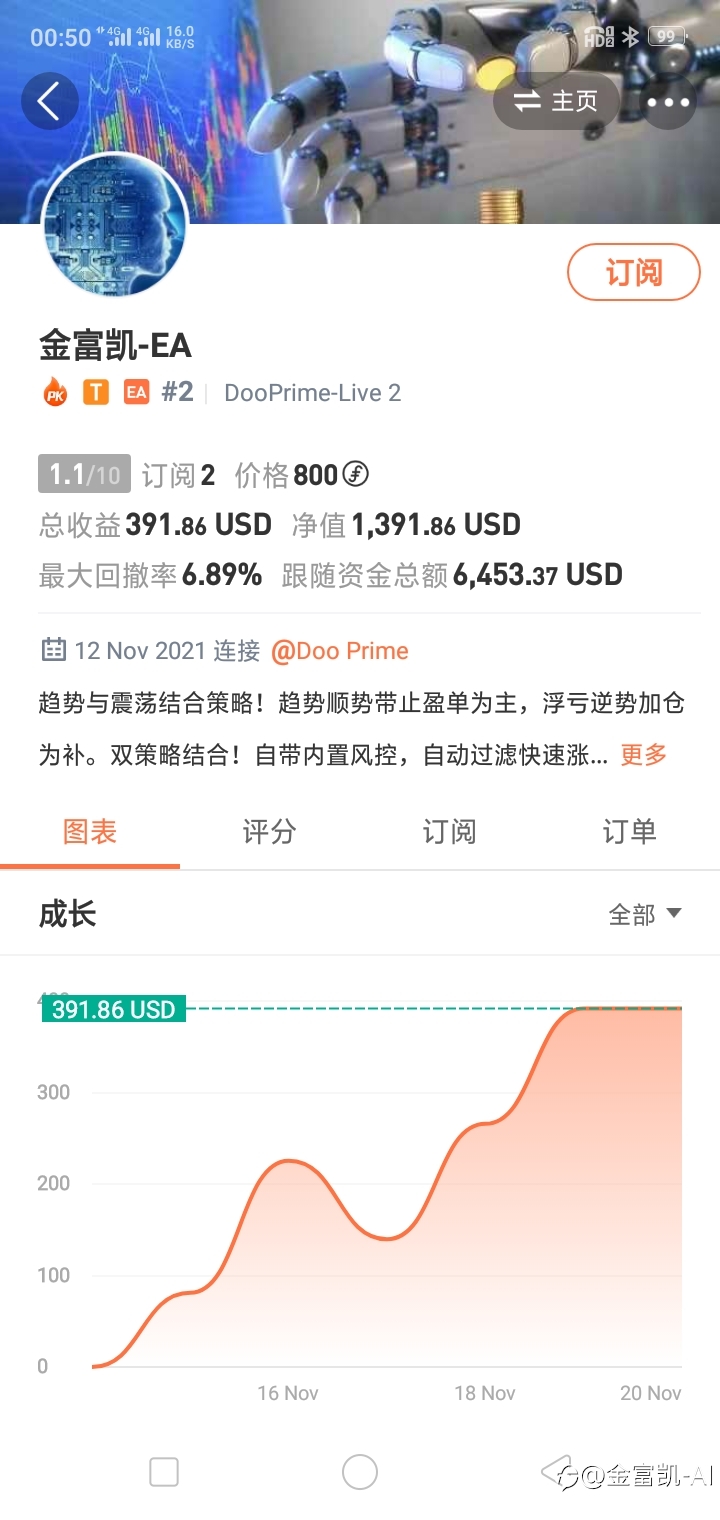Tap the EA badge icon

(136, 393)
